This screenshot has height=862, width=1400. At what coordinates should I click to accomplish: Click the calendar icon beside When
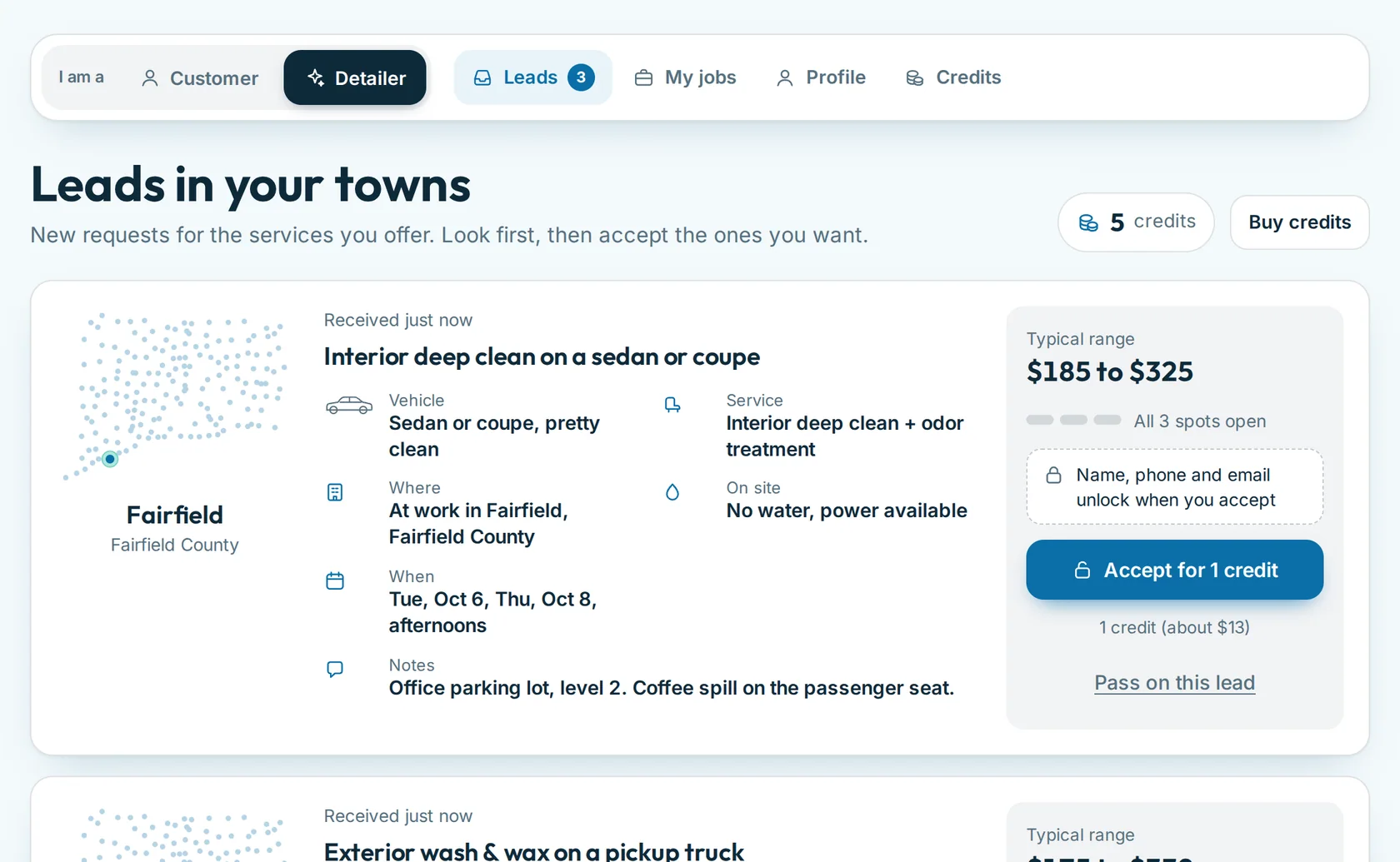pos(335,580)
